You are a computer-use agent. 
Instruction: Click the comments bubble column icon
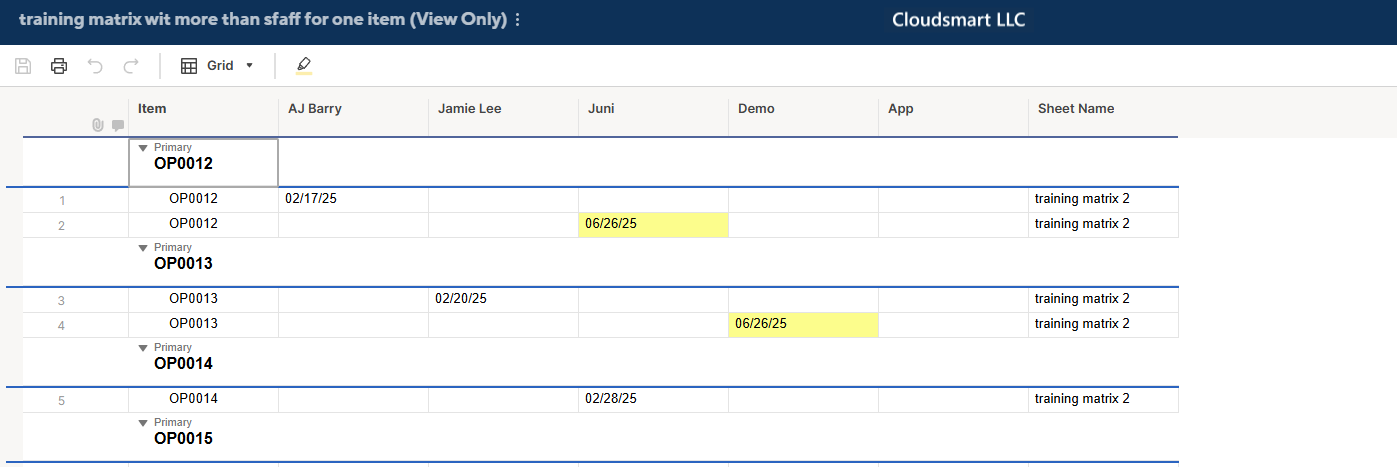[x=118, y=125]
